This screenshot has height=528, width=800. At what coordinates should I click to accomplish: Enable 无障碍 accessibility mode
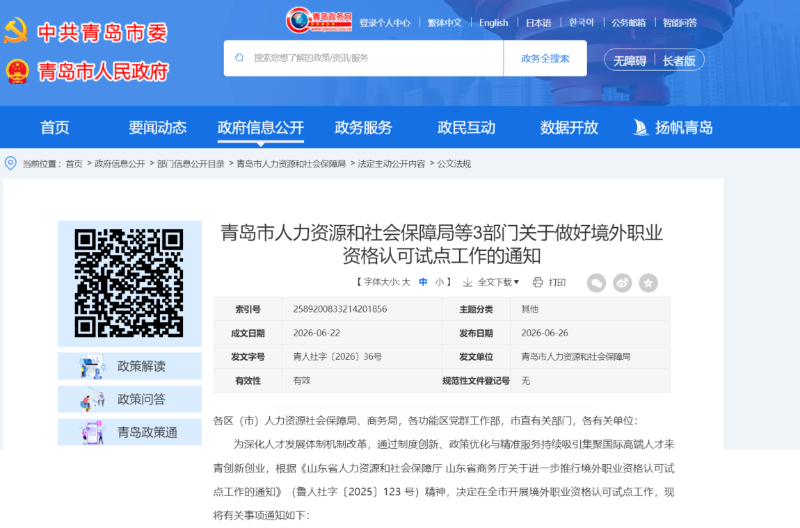pyautogui.click(x=630, y=61)
